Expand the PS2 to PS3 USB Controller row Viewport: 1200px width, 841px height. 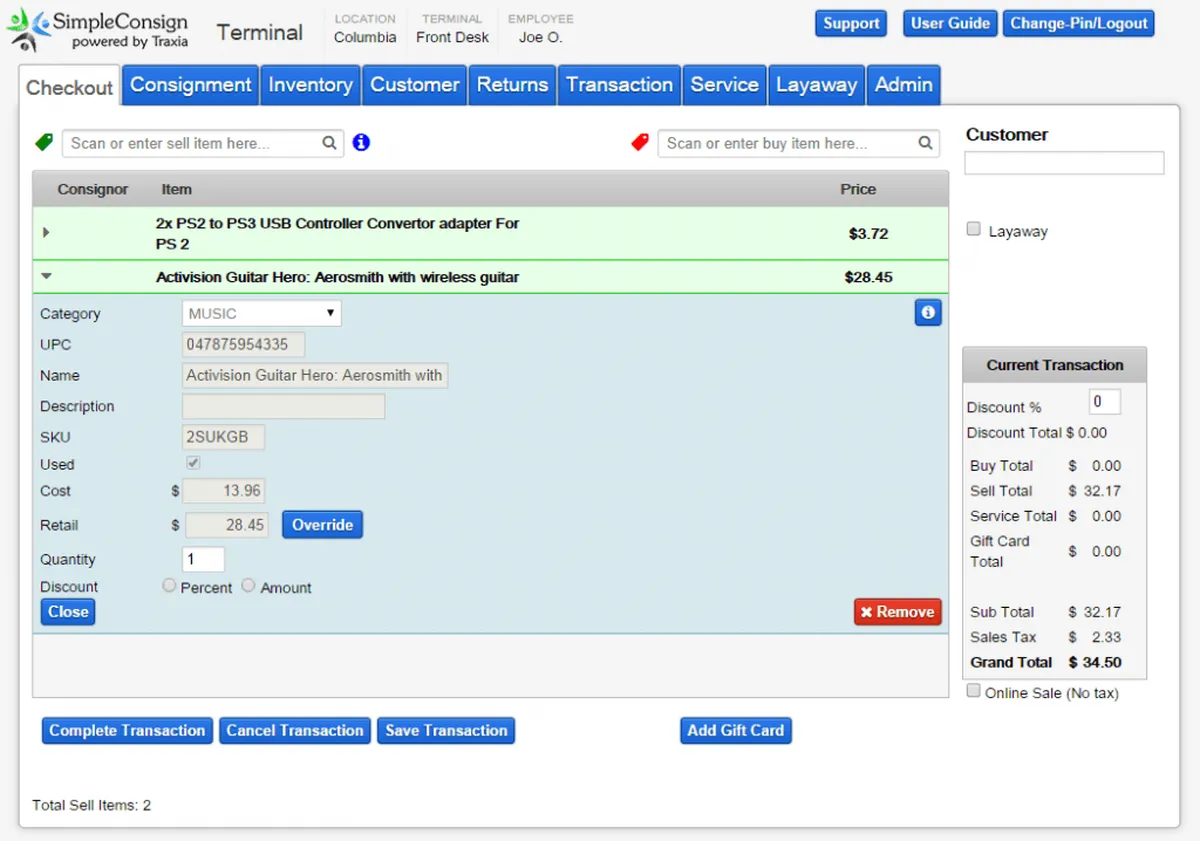46,232
